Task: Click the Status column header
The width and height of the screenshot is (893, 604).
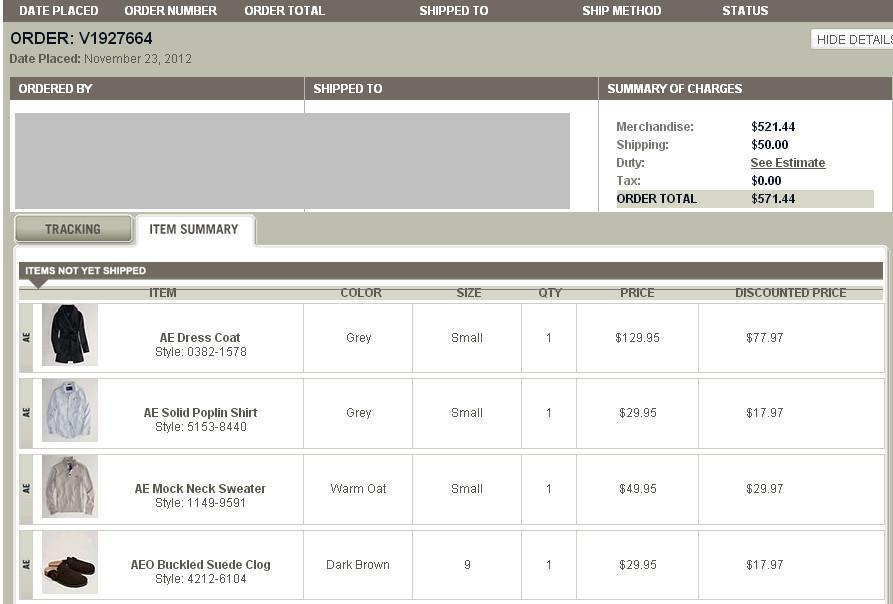Action: point(745,11)
